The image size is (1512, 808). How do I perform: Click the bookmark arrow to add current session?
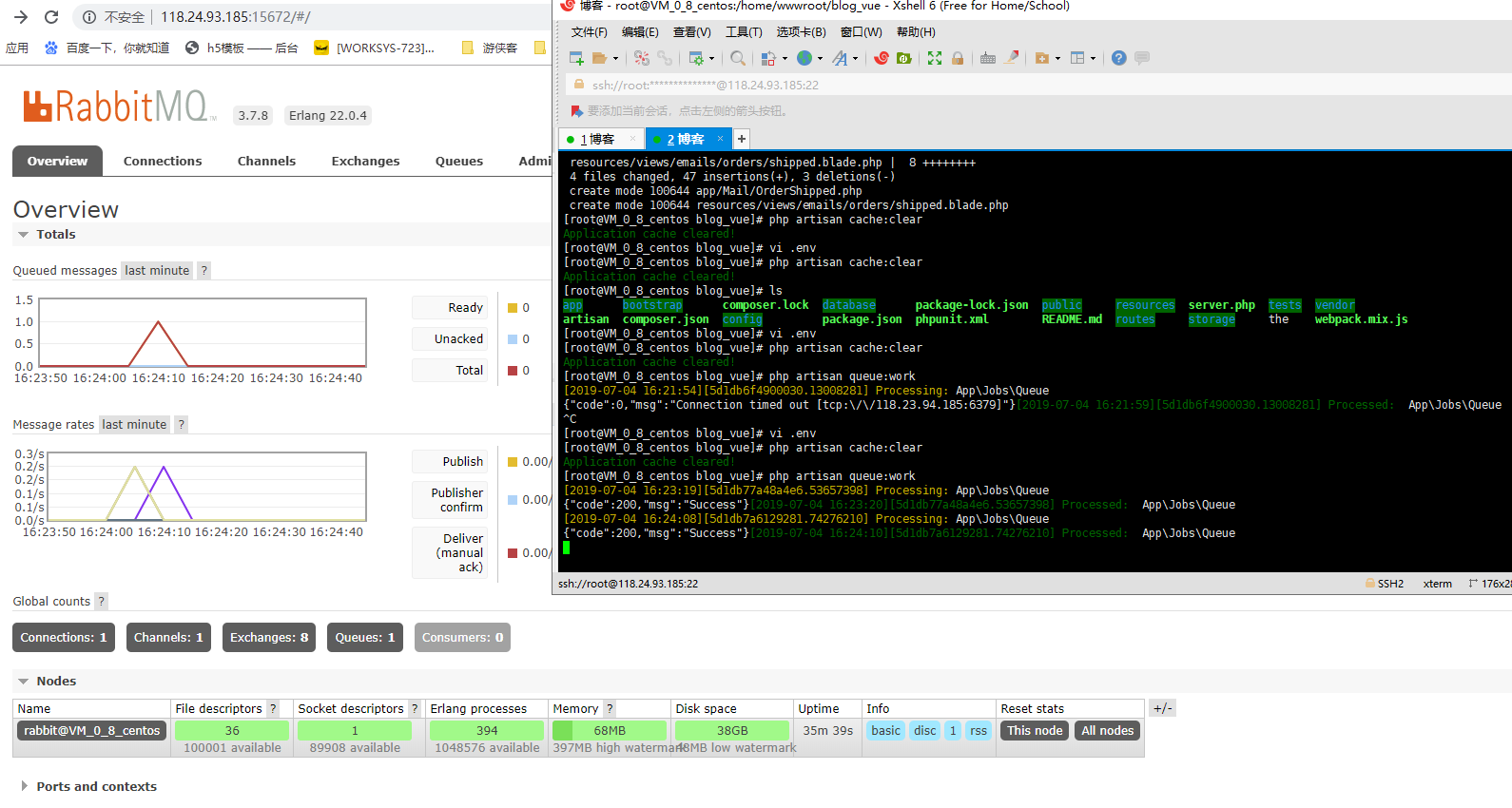[x=576, y=111]
